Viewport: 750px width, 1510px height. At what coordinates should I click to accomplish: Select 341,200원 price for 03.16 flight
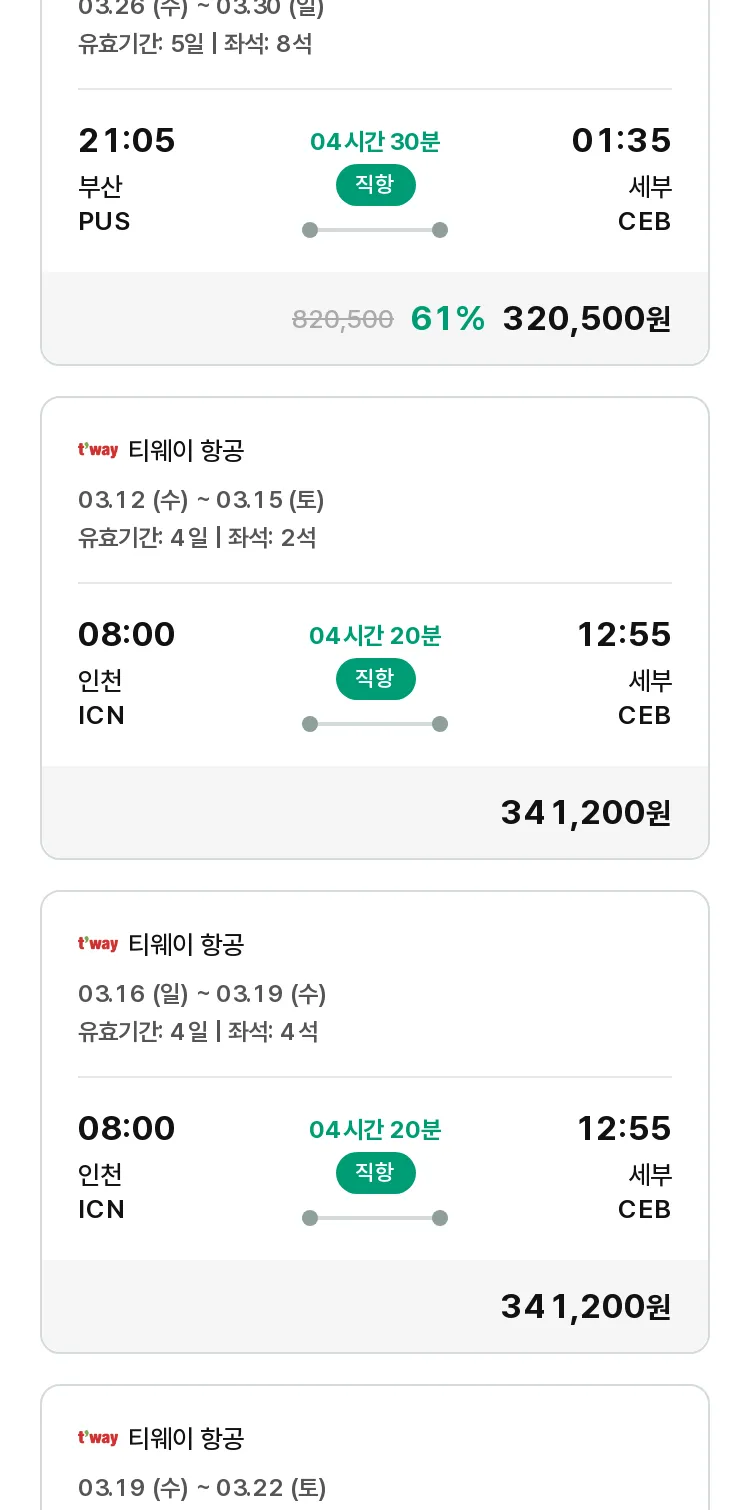click(x=586, y=1307)
